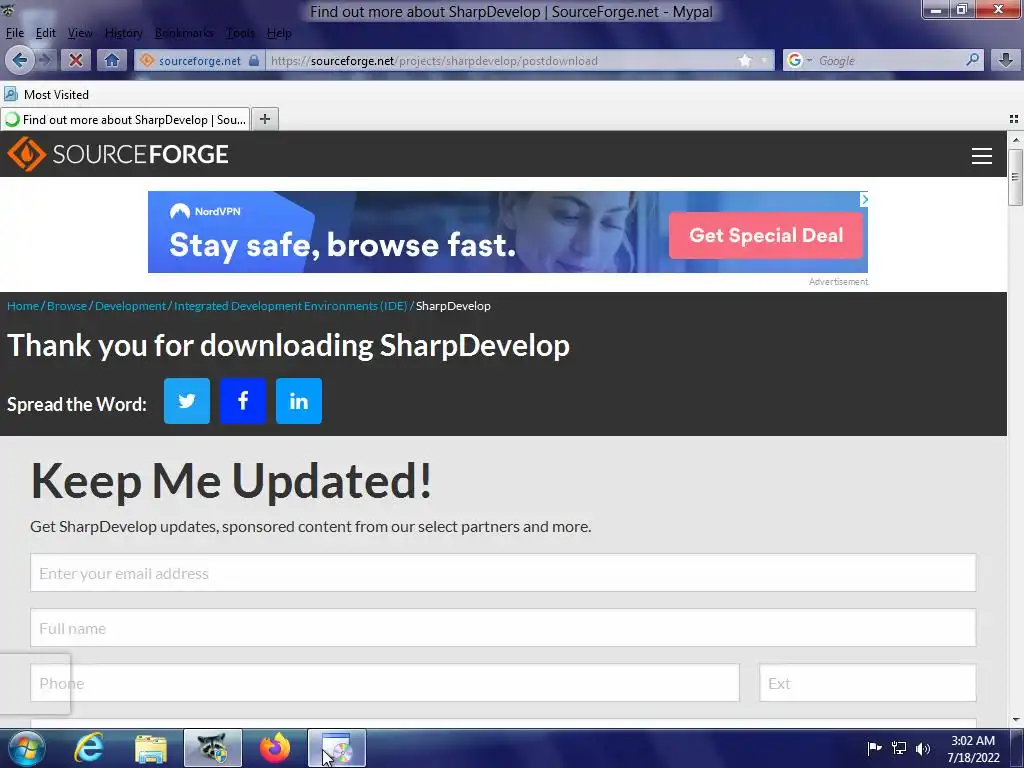Open the View menu

point(80,33)
